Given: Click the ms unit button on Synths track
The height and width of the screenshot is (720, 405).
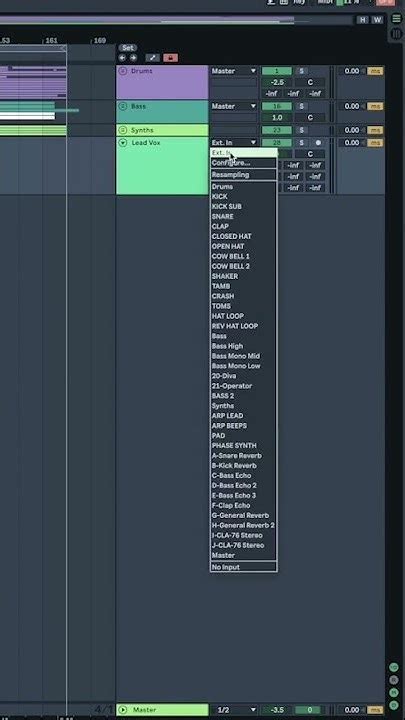Looking at the screenshot, I should pyautogui.click(x=375, y=130).
